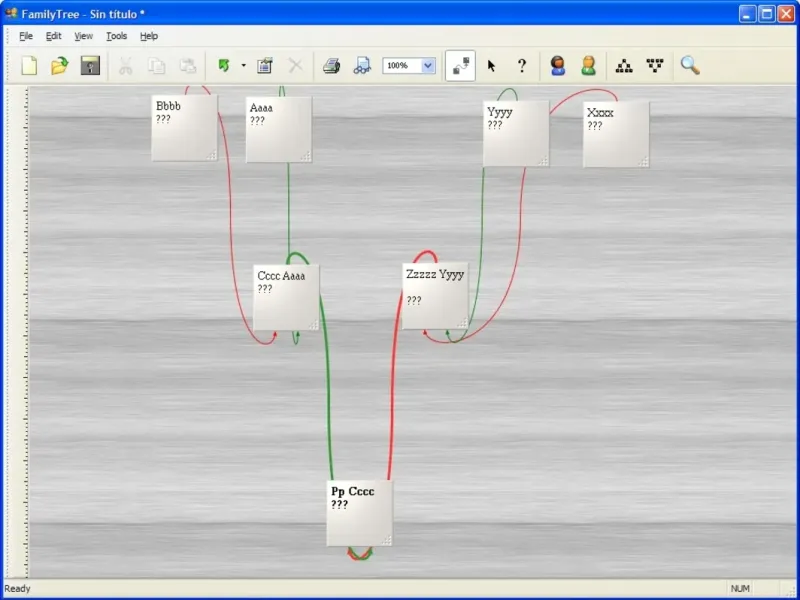Open an existing file with folder icon
Screen dimensions: 800x600
(x=60, y=66)
